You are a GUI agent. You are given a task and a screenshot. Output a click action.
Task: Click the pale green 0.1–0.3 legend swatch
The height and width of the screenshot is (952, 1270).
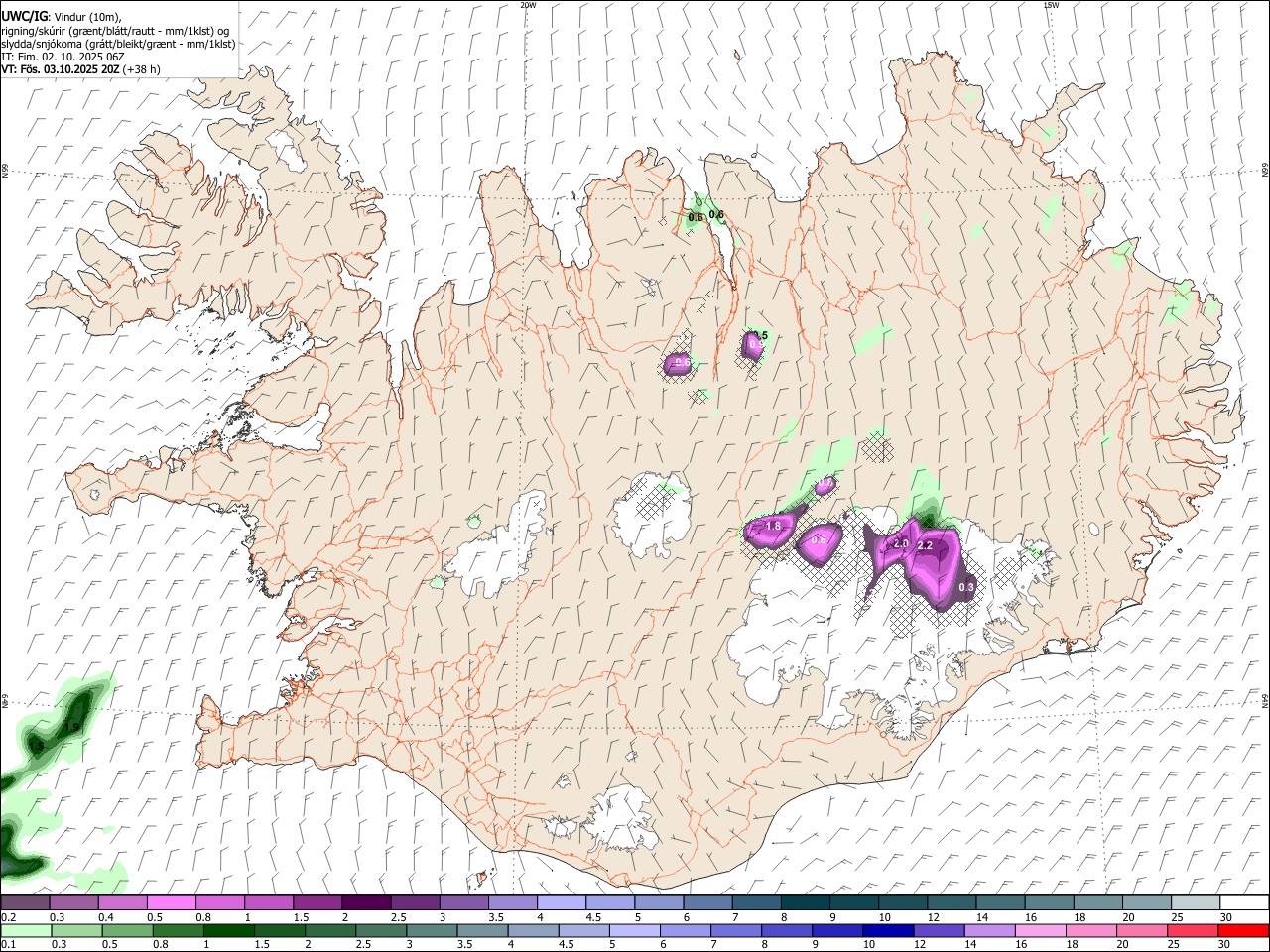pyautogui.click(x=26, y=930)
